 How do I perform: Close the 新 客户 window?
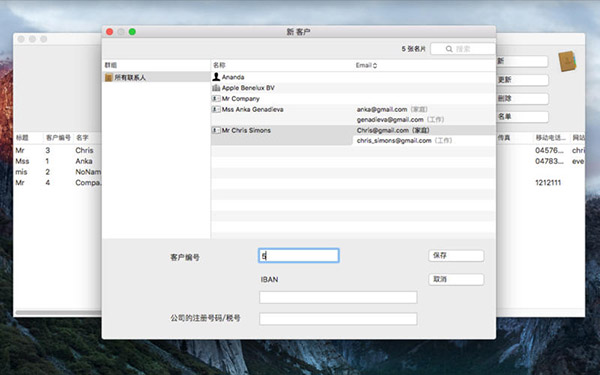[109, 32]
